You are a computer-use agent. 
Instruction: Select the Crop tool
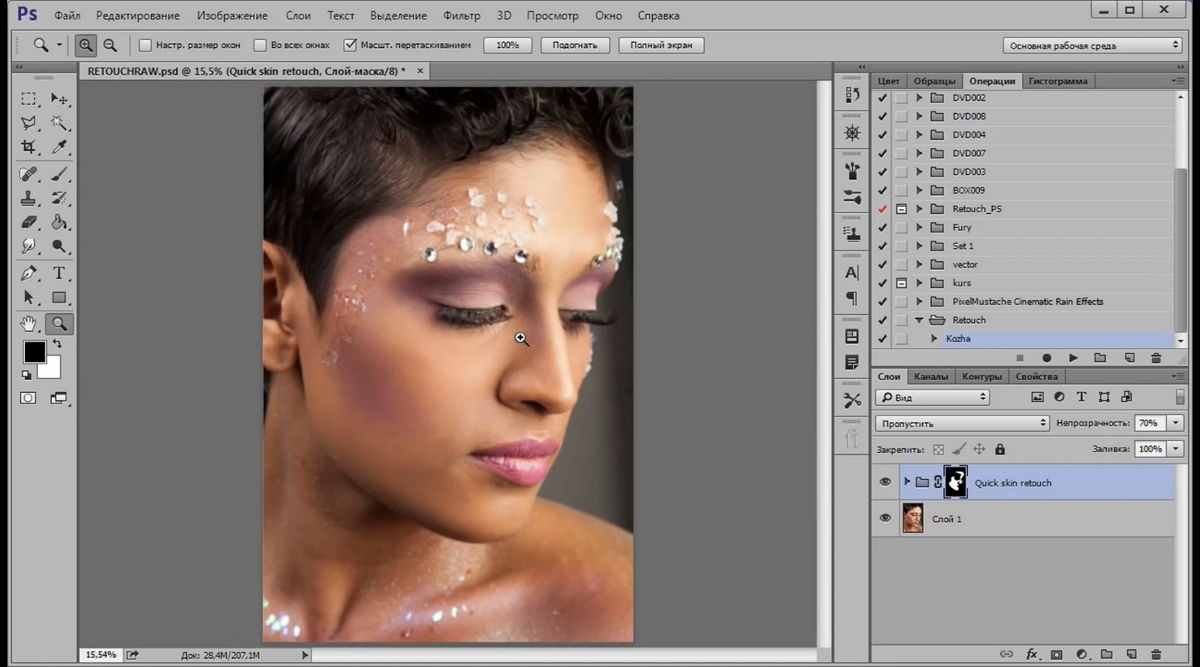[29, 148]
